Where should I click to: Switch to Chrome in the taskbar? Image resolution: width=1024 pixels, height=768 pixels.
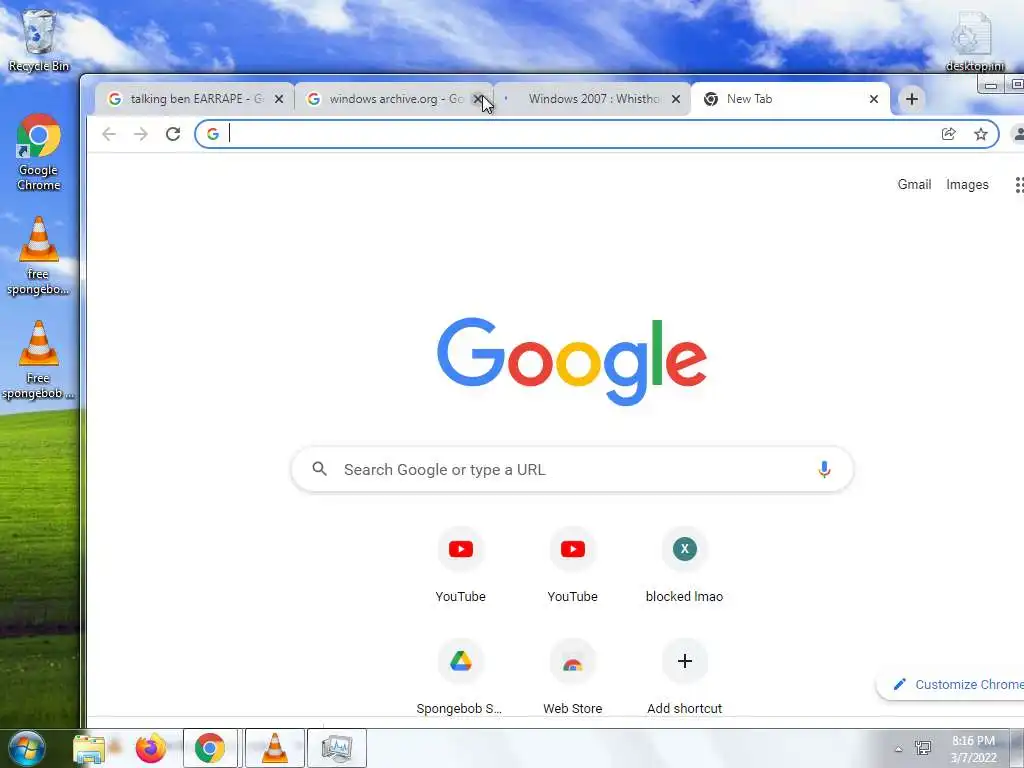(x=210, y=748)
